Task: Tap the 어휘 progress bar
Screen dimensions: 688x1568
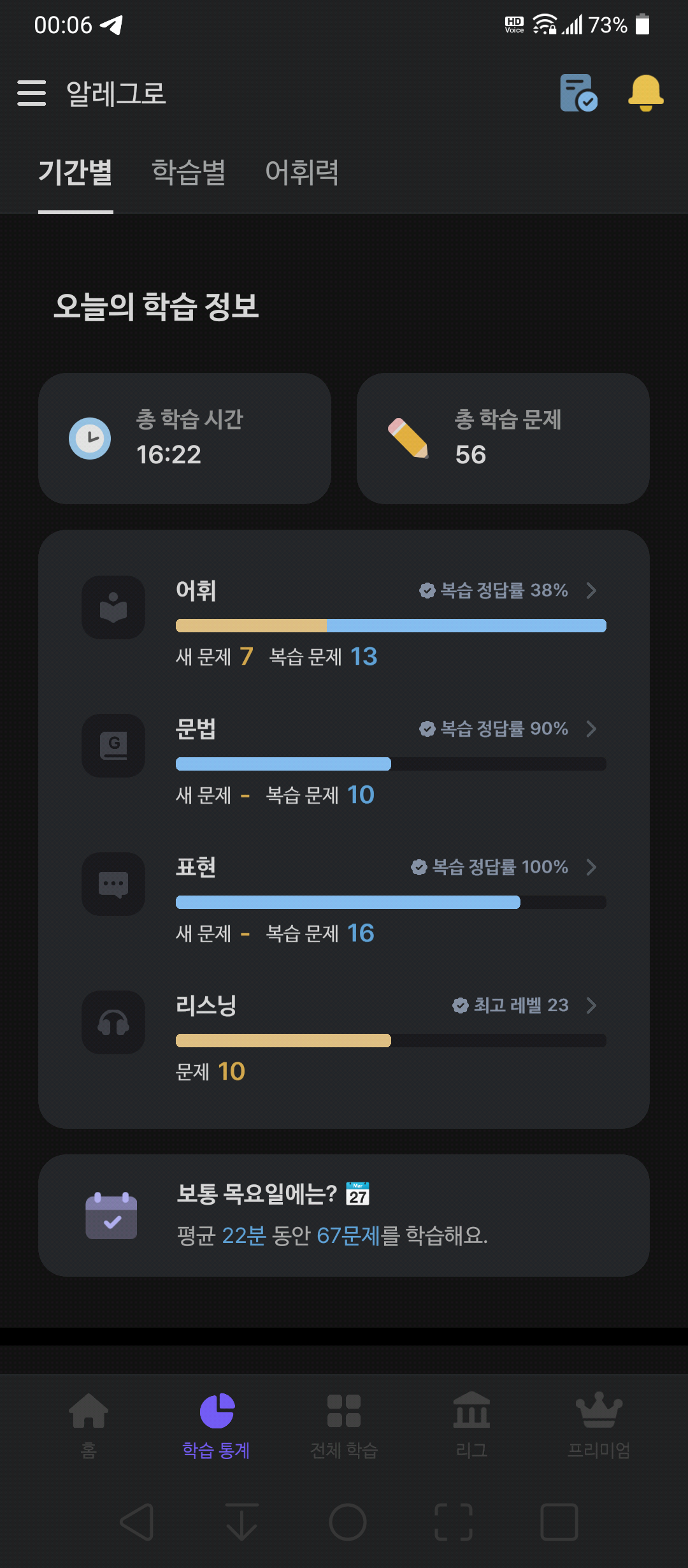Action: click(391, 626)
